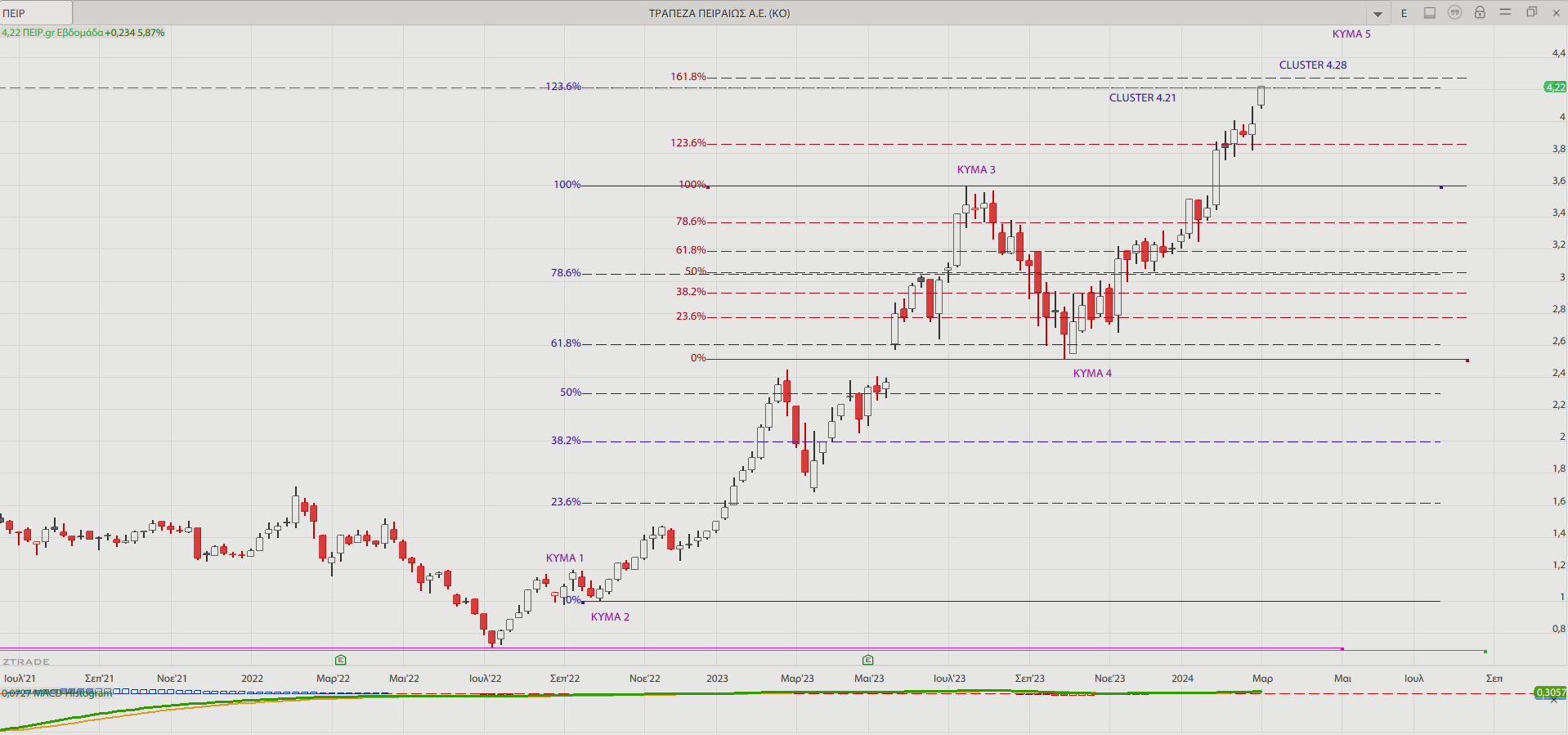This screenshot has height=735, width=1568.
Task: Select the KYMA 5 text annotation
Action: click(x=1351, y=34)
